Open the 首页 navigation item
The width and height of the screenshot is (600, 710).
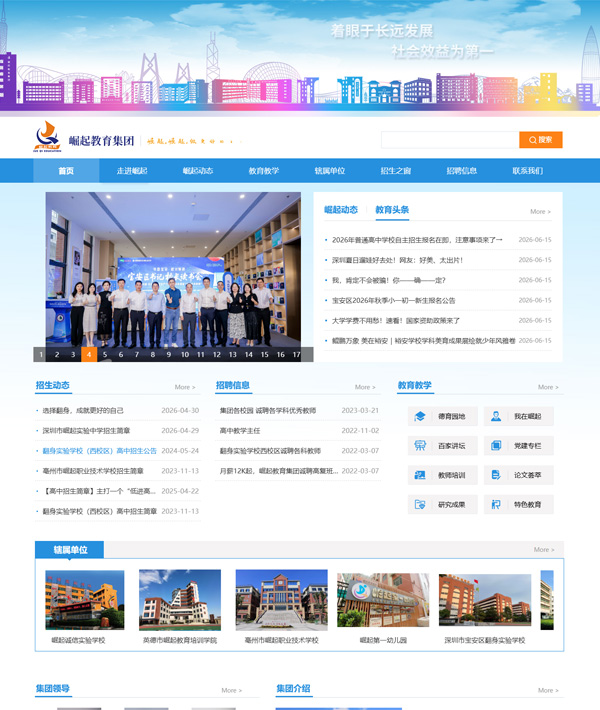(66, 171)
